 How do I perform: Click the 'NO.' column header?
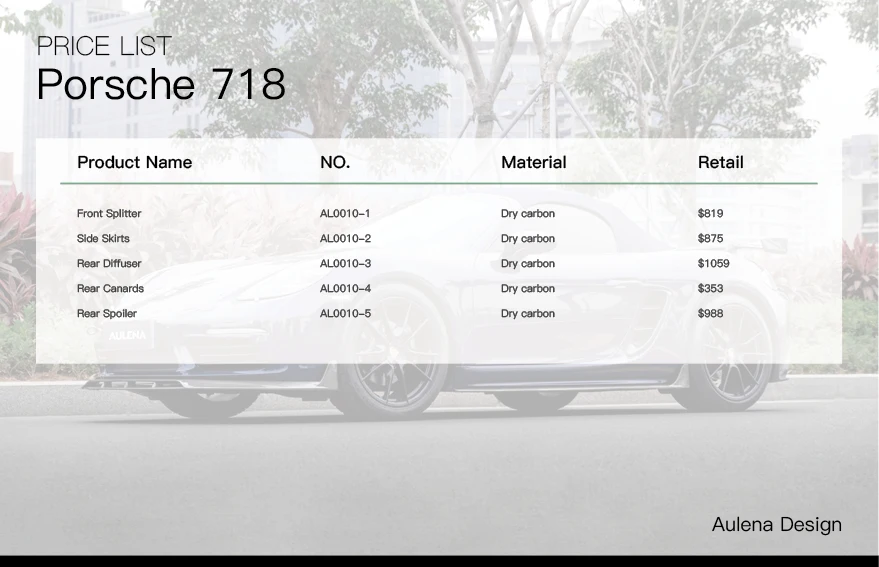click(x=335, y=163)
